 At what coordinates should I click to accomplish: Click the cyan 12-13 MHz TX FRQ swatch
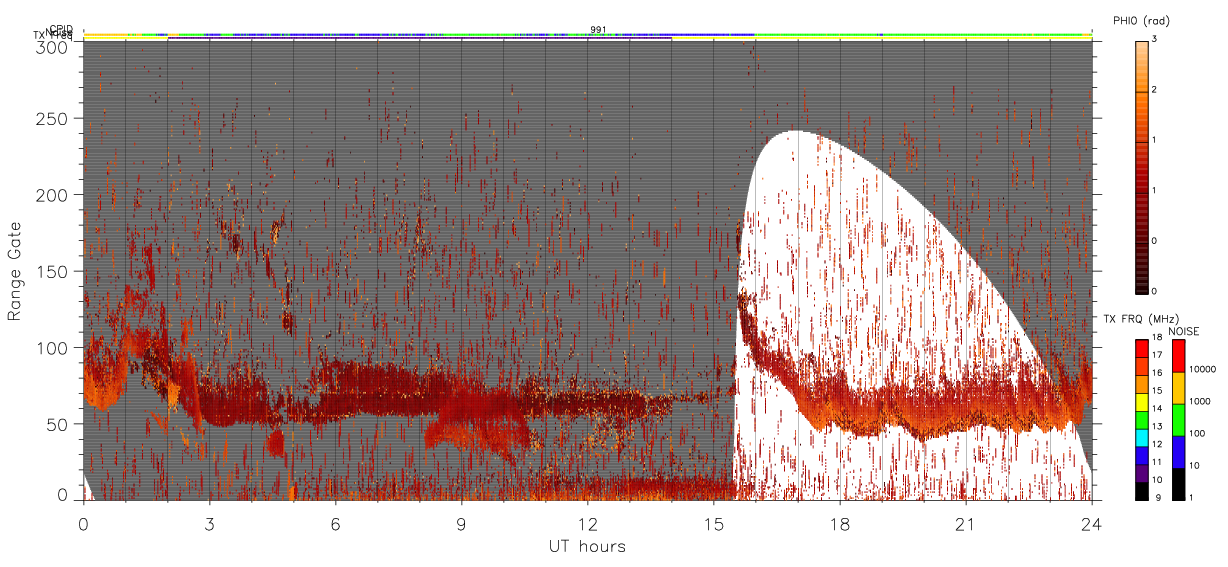tap(1142, 438)
